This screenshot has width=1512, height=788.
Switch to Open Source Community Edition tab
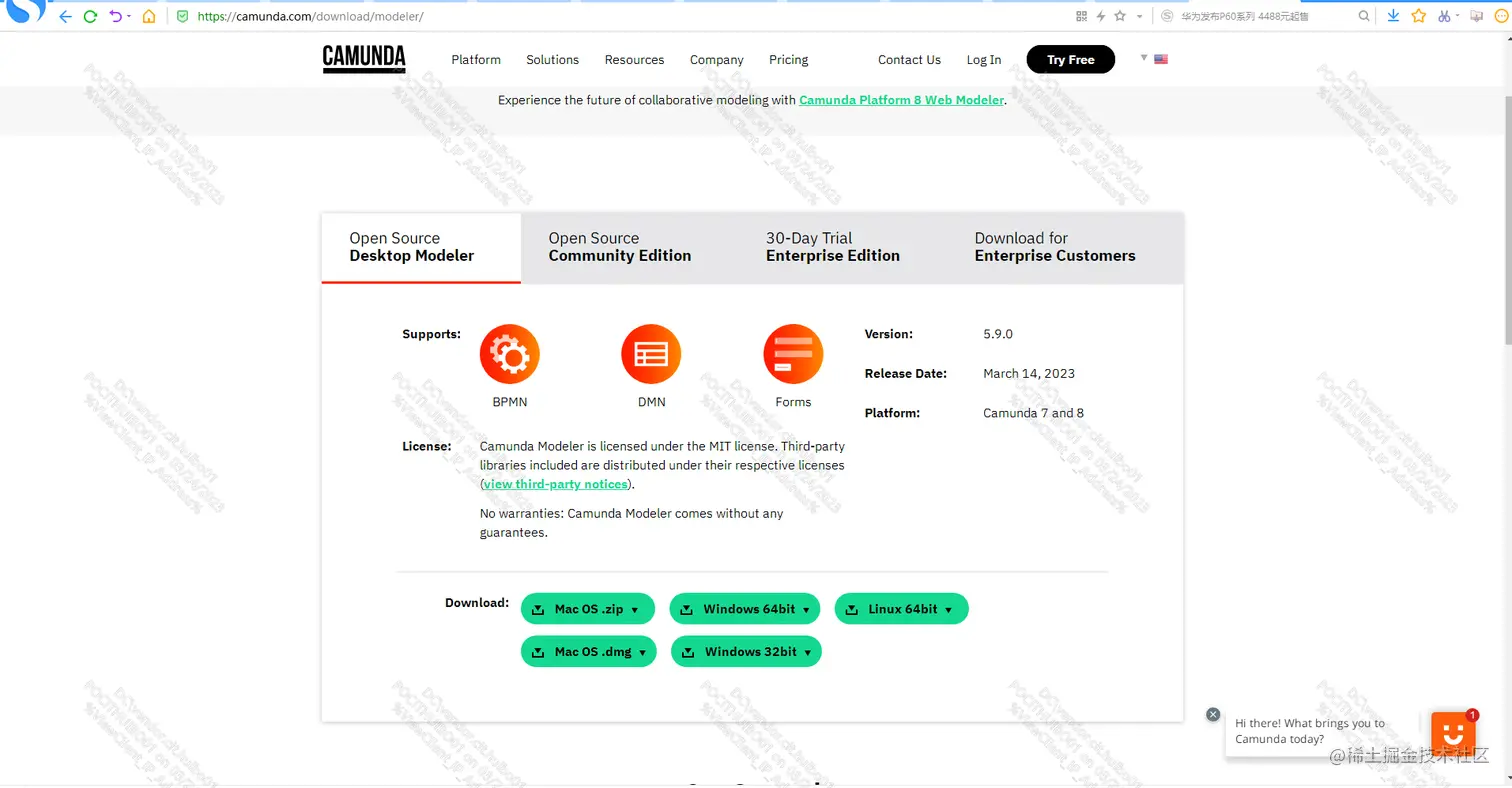[x=620, y=247]
